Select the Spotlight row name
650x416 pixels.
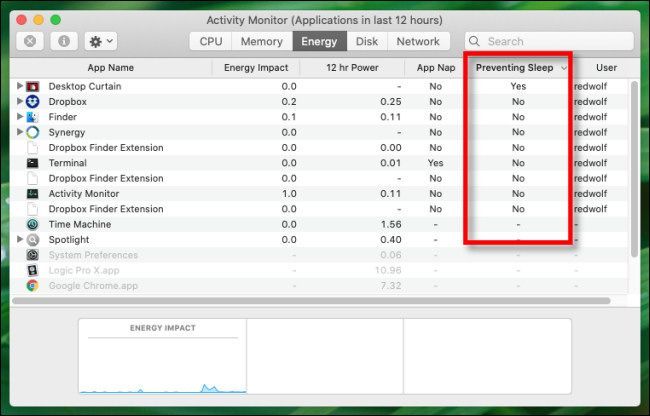69,239
